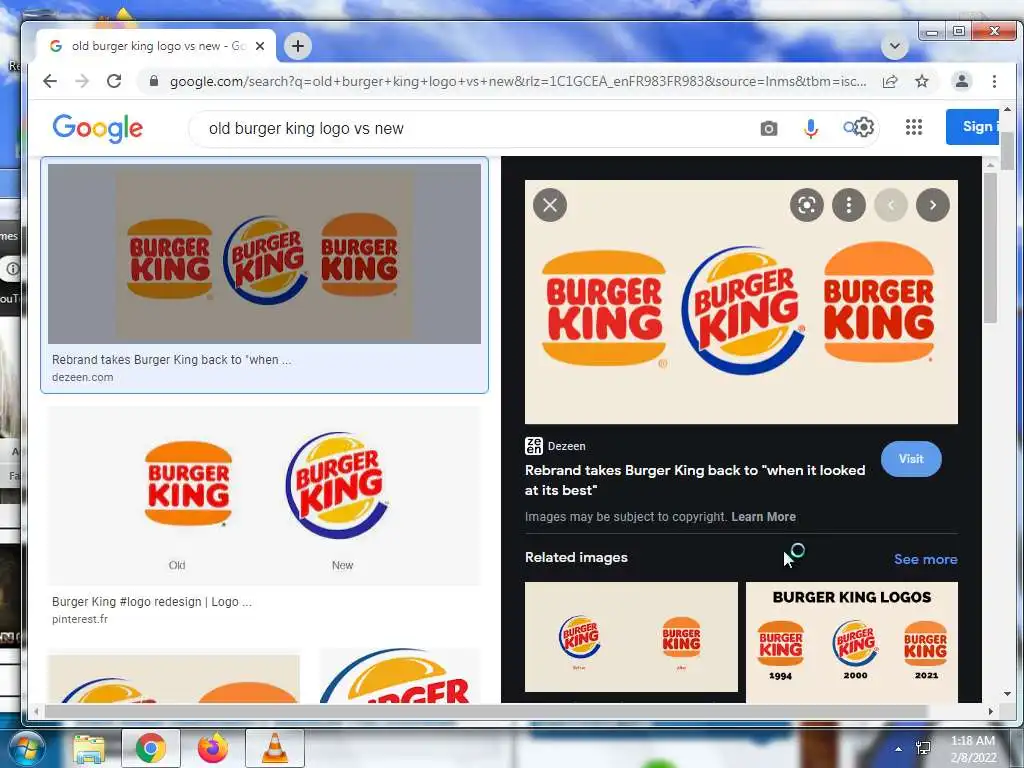Open network status tray icon
Viewport: 1024px width, 768px height.
[x=923, y=748]
